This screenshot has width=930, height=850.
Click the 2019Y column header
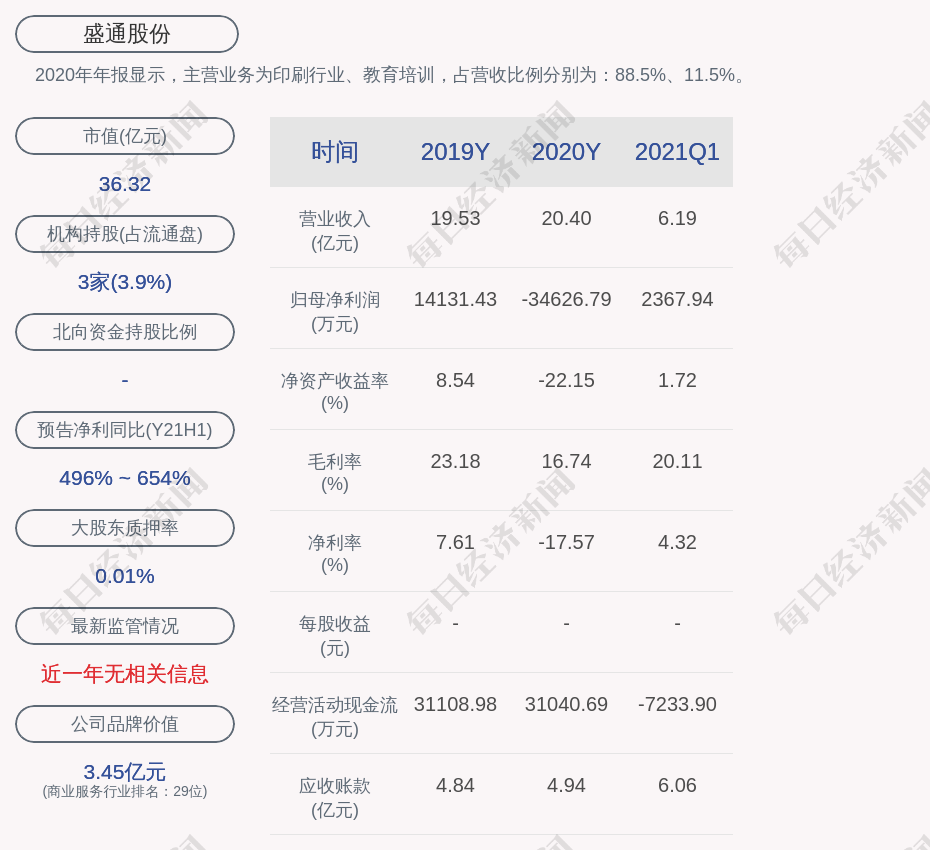click(x=455, y=152)
